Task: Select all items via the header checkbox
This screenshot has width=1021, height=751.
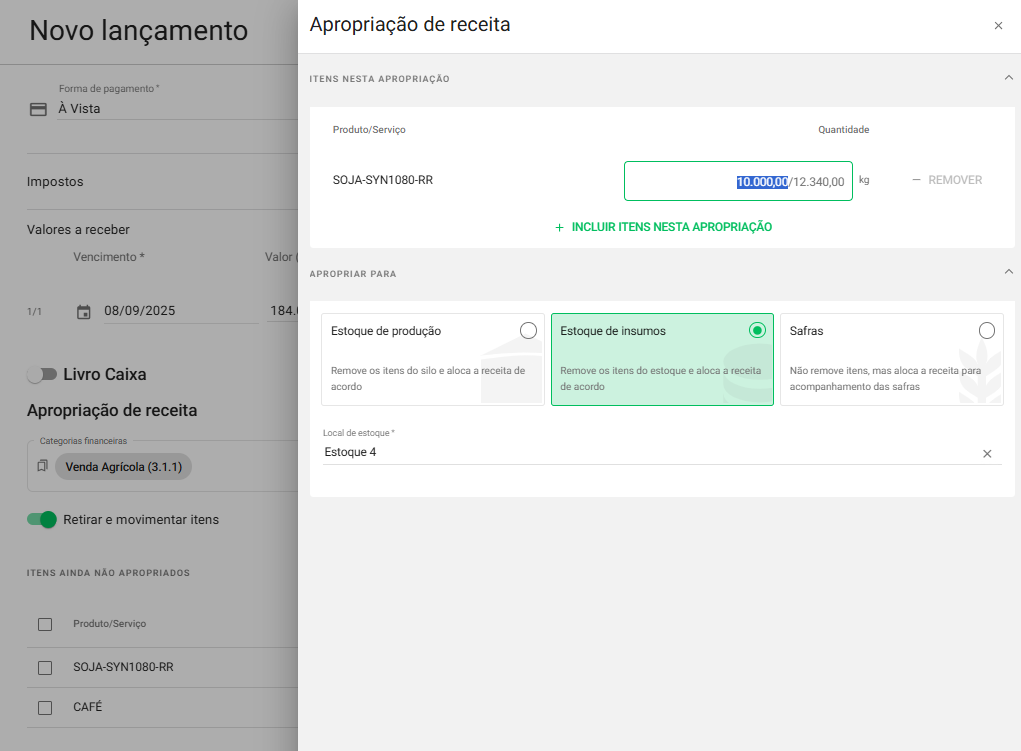Action: (x=45, y=624)
